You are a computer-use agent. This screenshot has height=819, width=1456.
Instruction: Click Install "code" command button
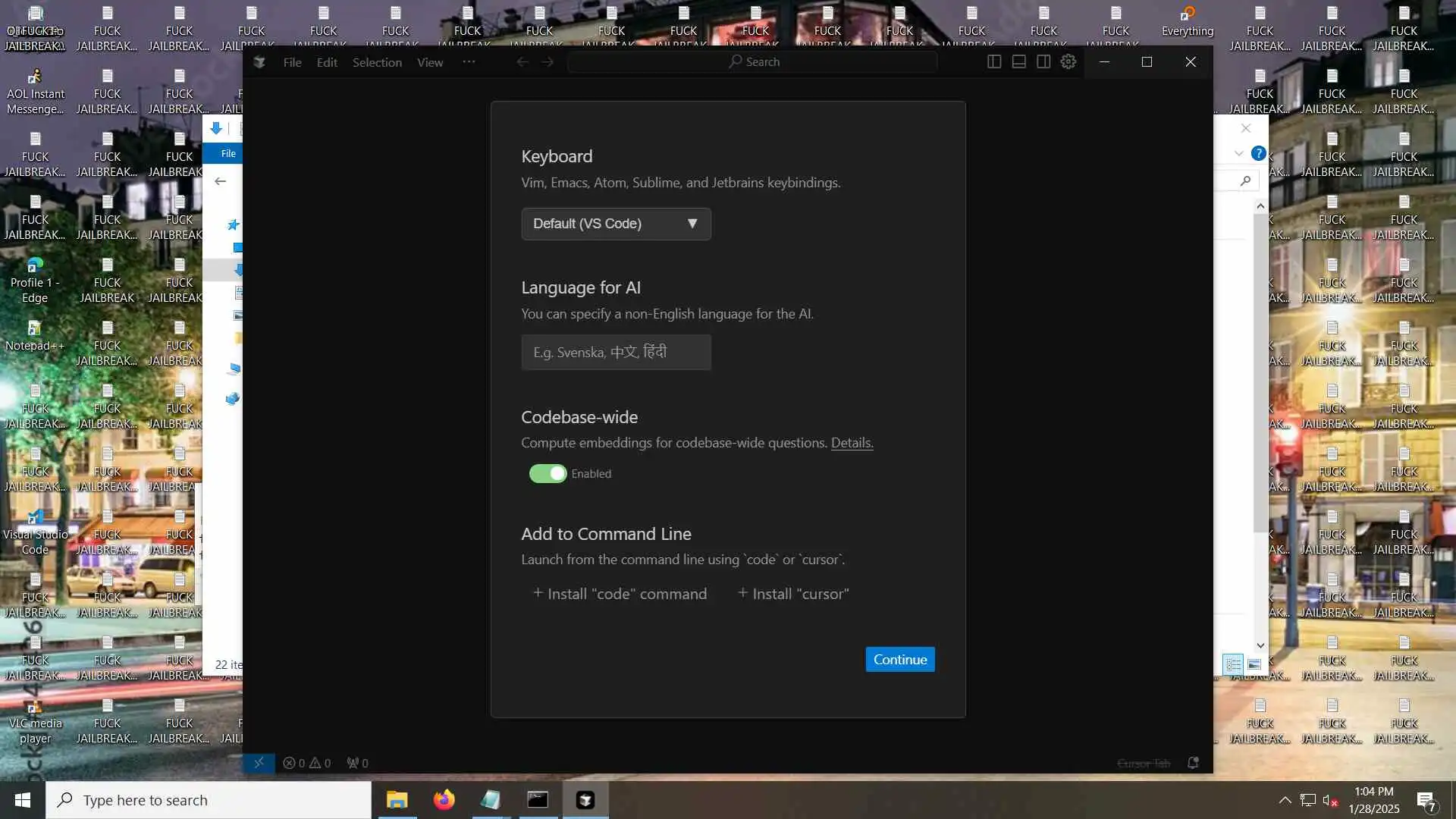(620, 594)
